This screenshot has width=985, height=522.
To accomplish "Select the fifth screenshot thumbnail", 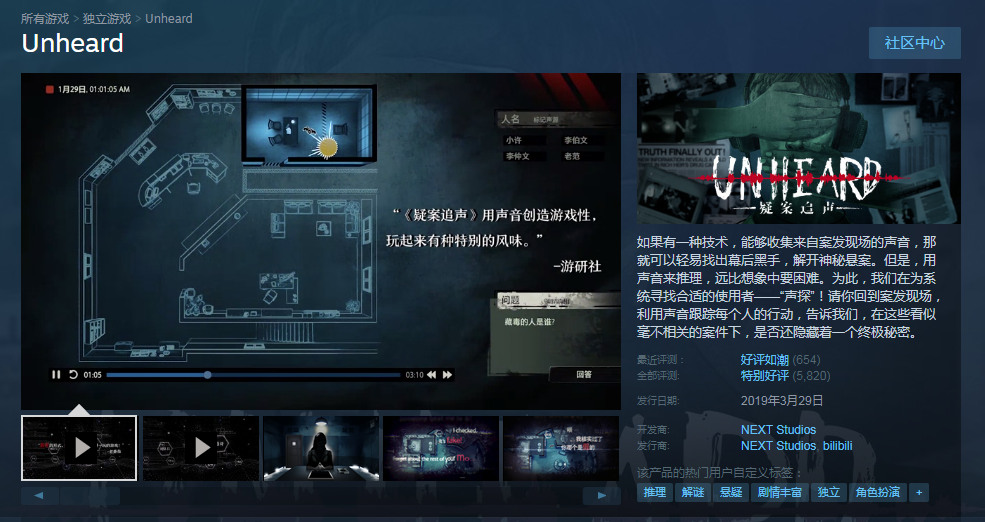I will (561, 448).
